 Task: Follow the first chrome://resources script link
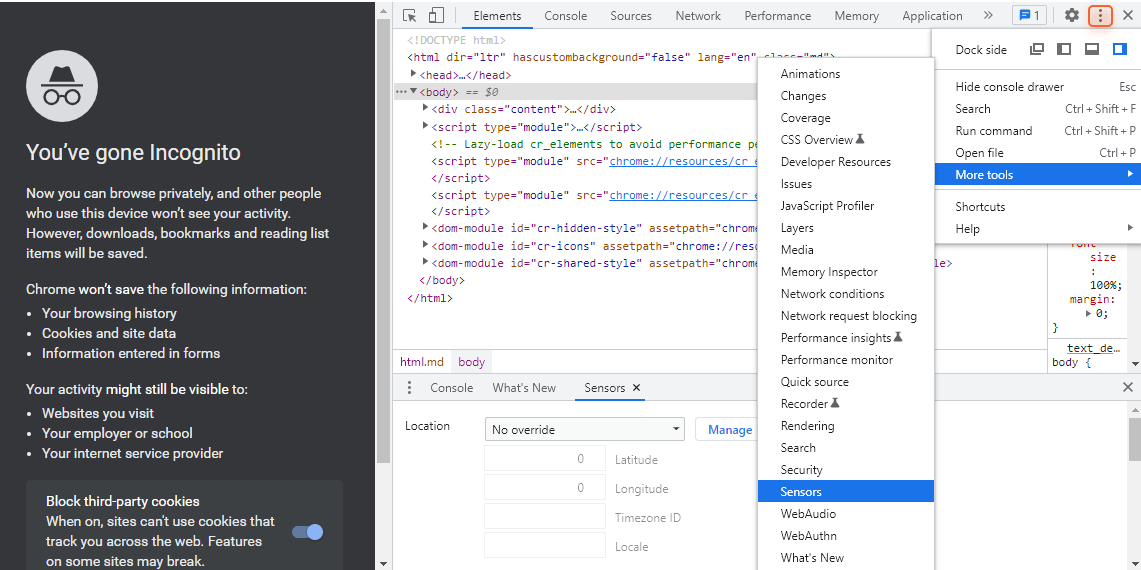tap(683, 161)
